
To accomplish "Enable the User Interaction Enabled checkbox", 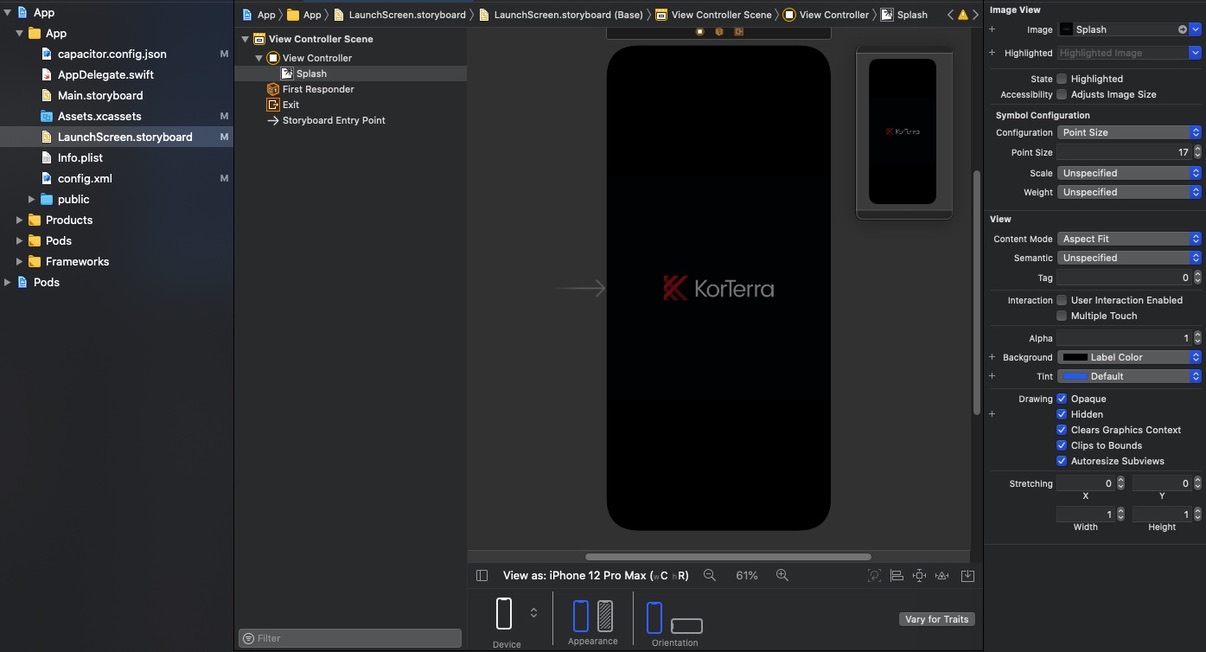I will click(1062, 300).
